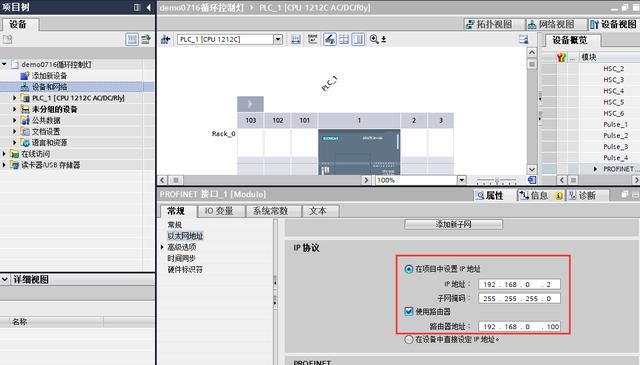Click the 设备和网络 tree icon
Screen dimensions: 640x365
[x=25, y=87]
